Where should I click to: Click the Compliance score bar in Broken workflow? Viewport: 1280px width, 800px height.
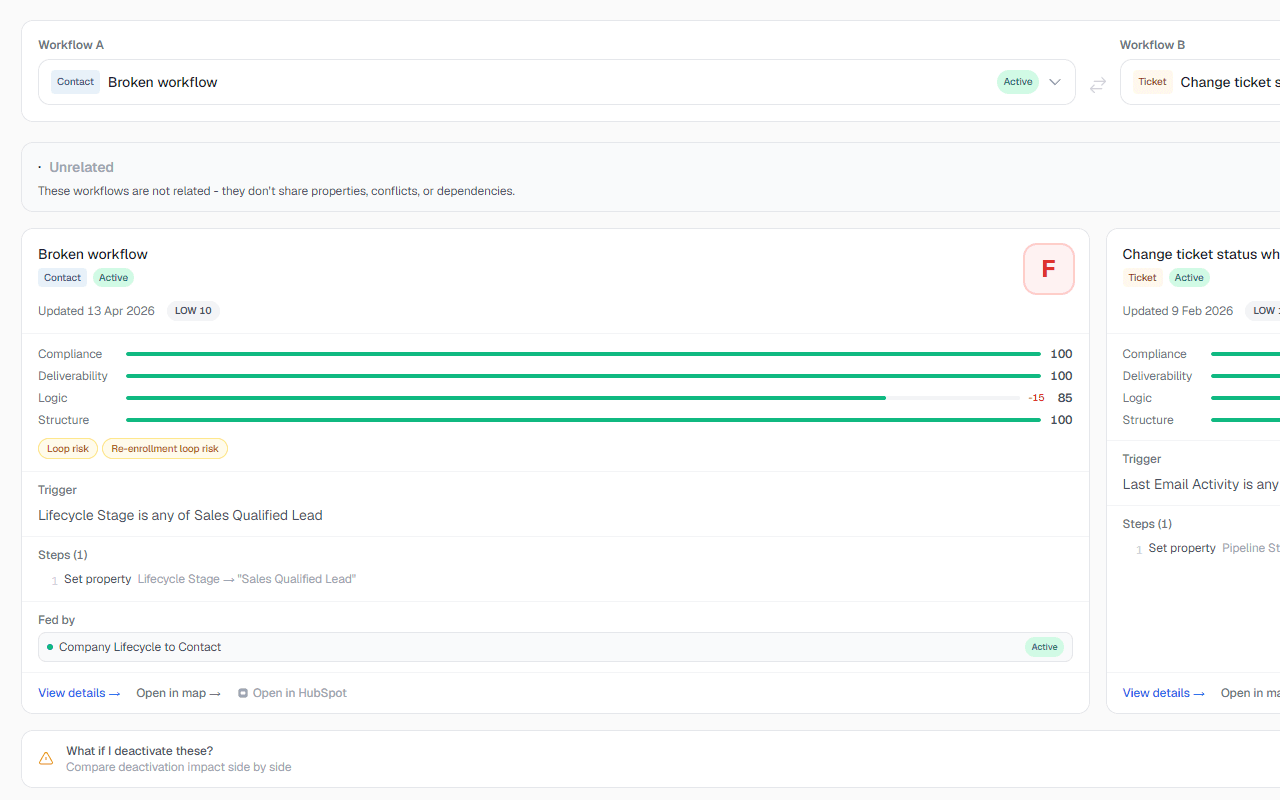(583, 354)
